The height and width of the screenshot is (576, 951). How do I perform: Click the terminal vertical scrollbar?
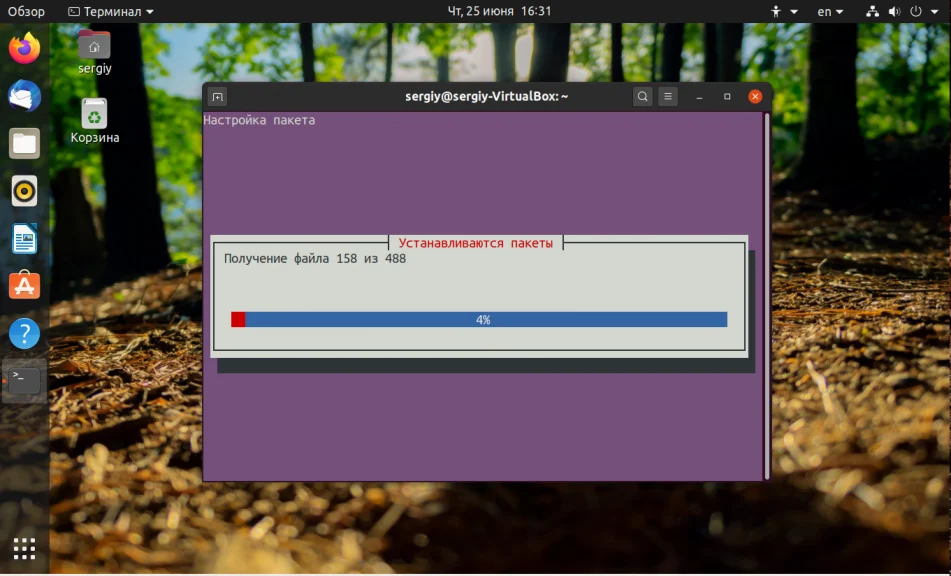point(767,296)
